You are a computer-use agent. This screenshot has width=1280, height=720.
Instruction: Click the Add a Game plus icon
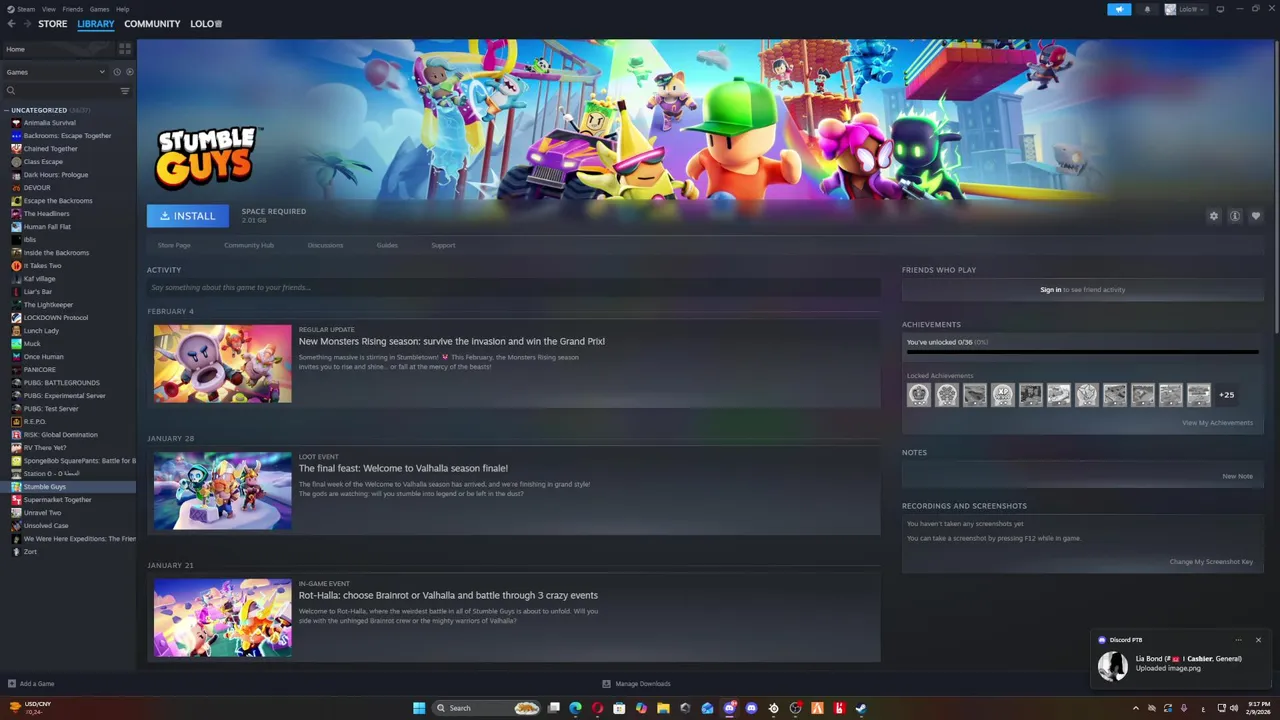click(12, 684)
